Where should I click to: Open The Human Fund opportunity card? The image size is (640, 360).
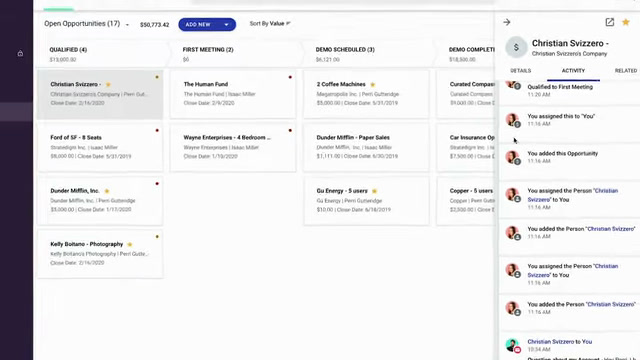pos(233,94)
